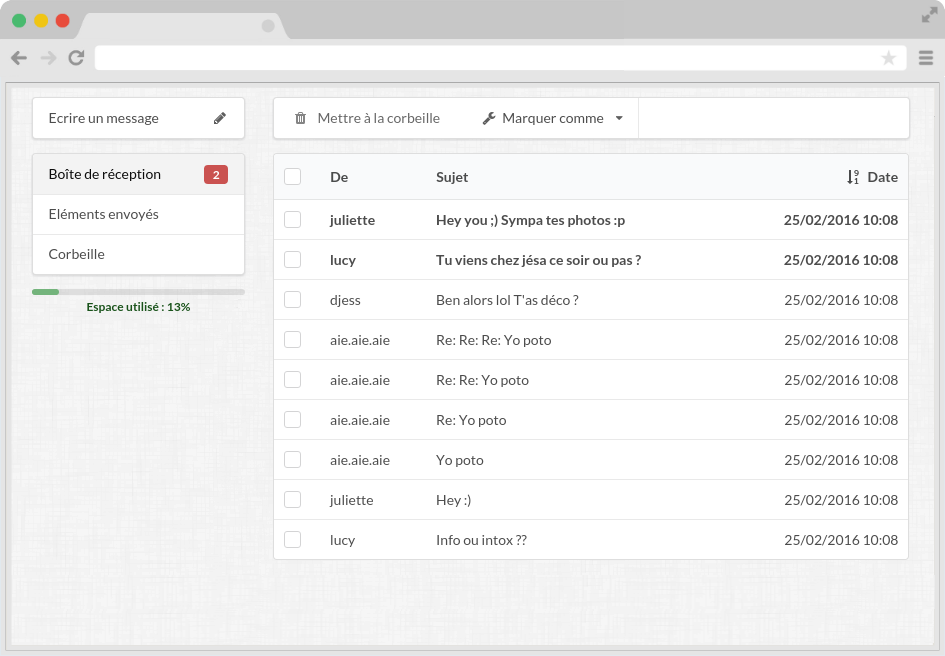
Task: Click the browser back arrow
Action: [19, 58]
